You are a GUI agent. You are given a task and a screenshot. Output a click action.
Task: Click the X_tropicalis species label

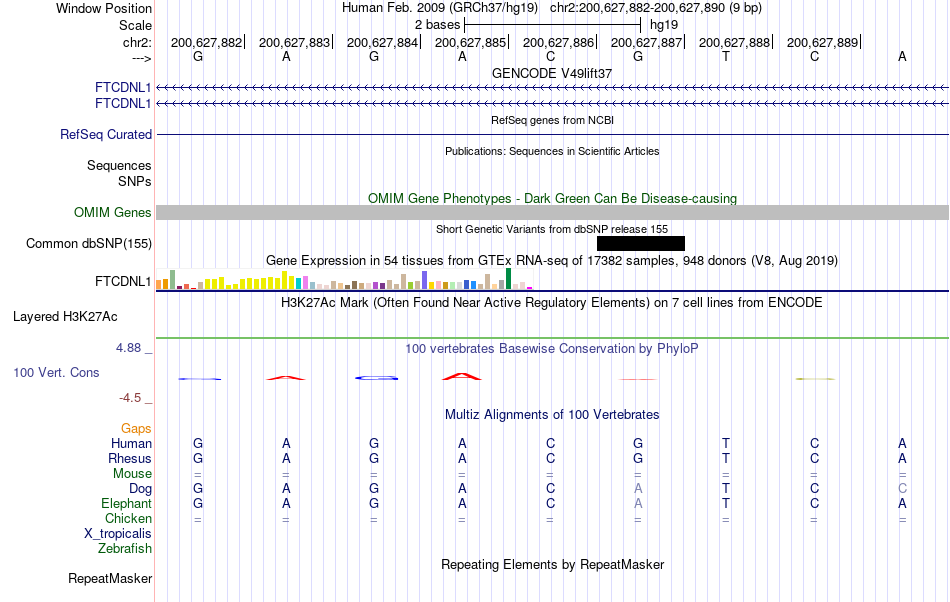(118, 534)
